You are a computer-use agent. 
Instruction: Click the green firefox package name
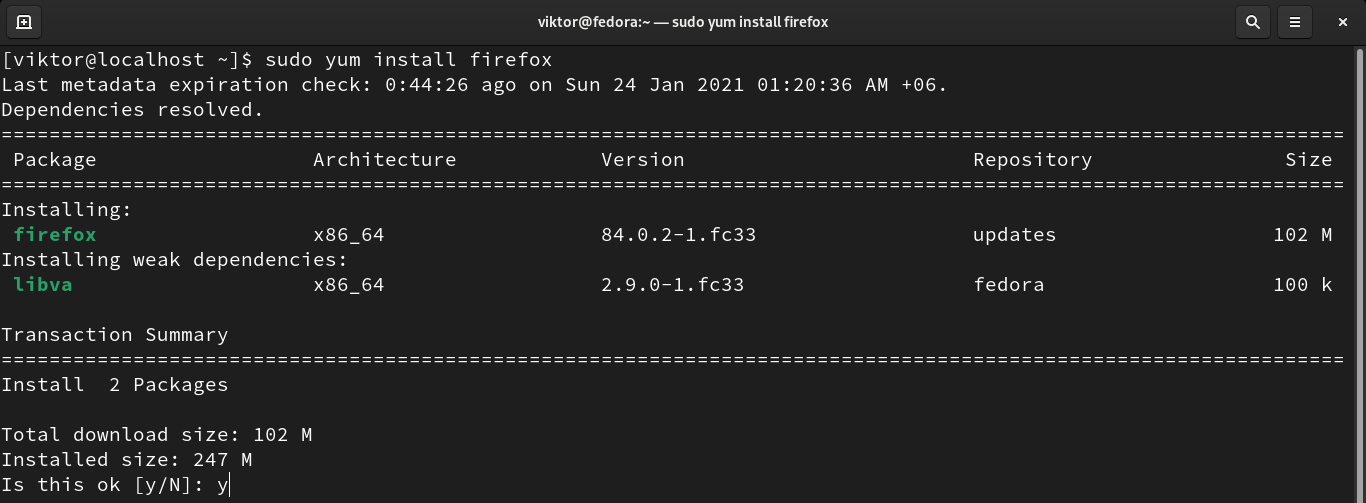[55, 235]
